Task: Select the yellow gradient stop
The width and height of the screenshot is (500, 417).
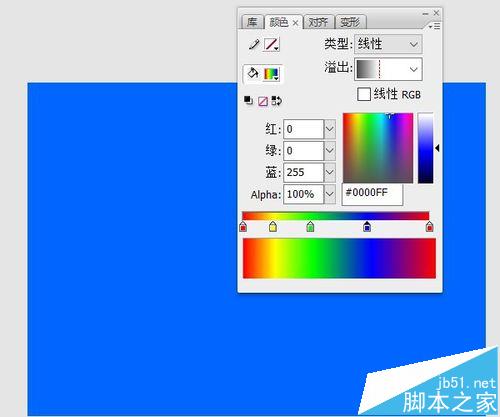Action: 273,227
